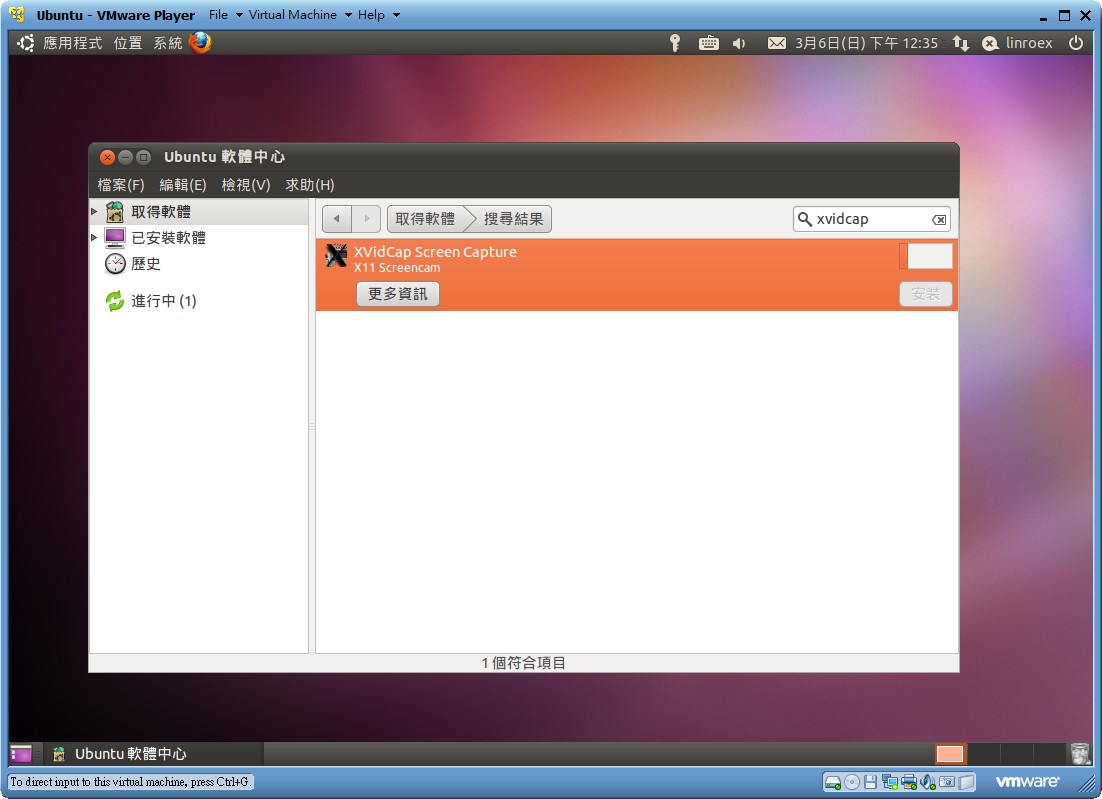Viewport: 1102px width, 799px height.
Task: Go forward with the right arrow button
Action: pos(366,219)
